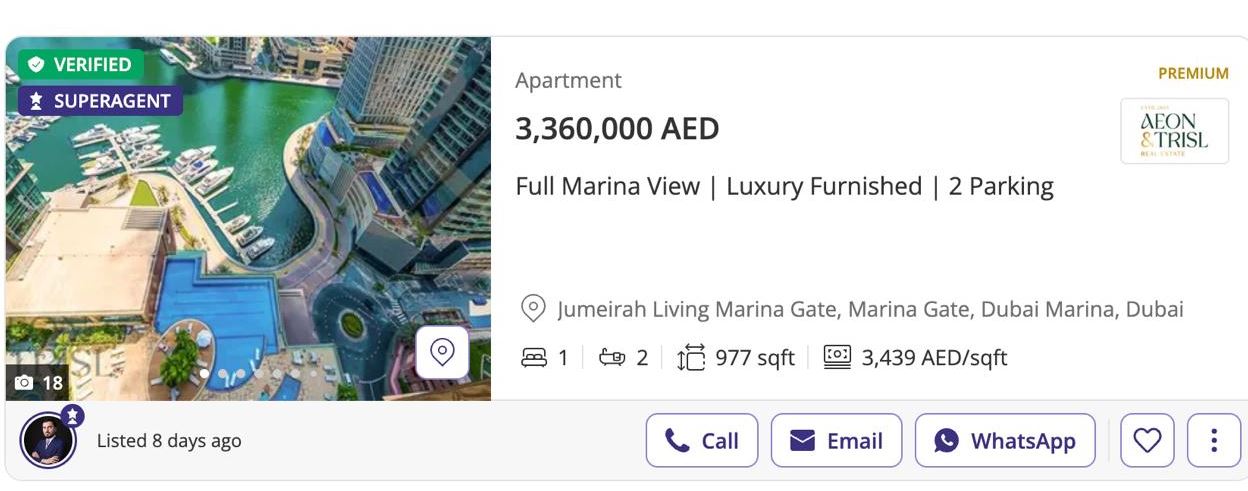Click the 3,360,000 AED price
The image size is (1248, 491).
click(x=616, y=129)
